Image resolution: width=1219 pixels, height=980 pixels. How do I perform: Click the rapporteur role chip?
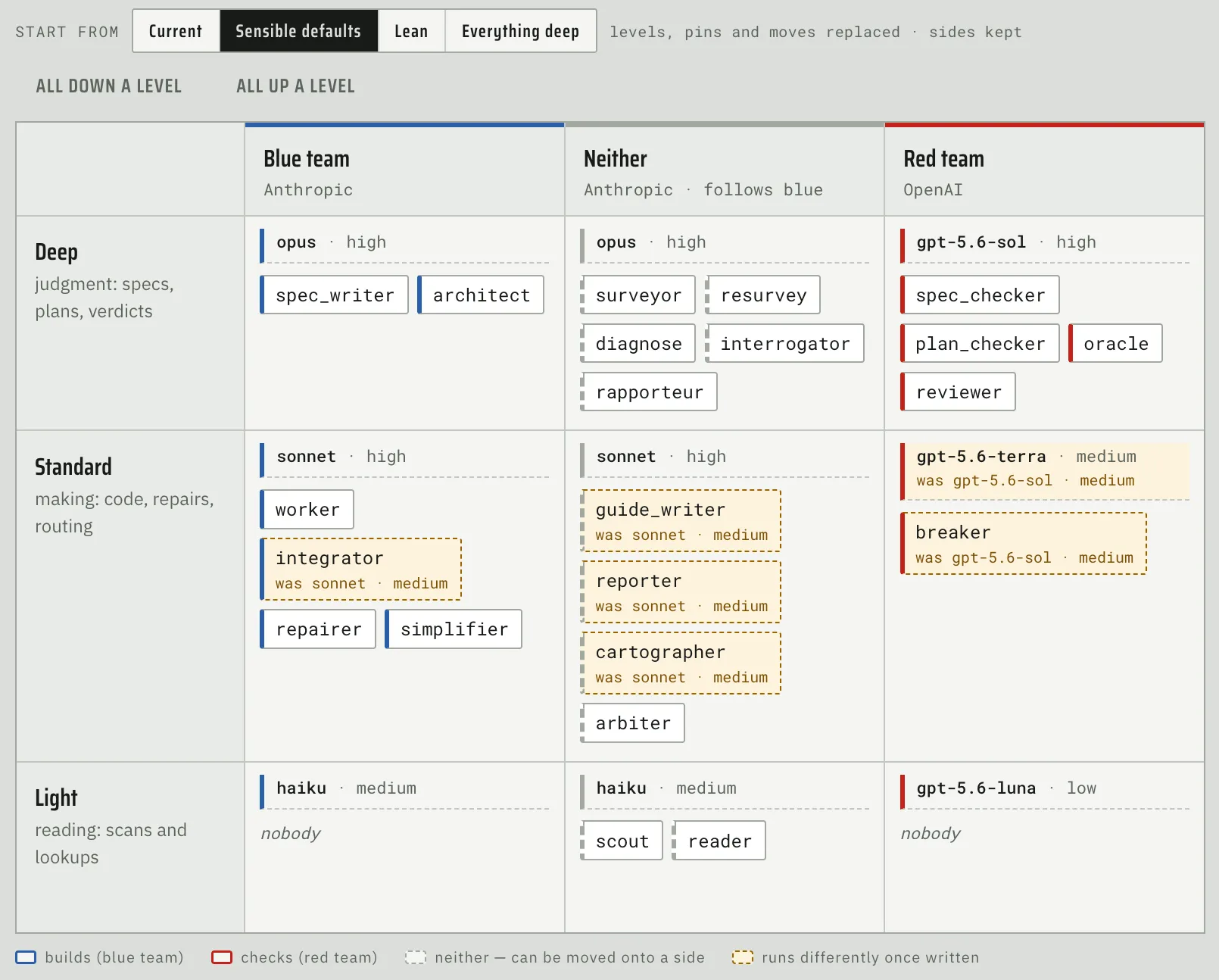click(648, 392)
